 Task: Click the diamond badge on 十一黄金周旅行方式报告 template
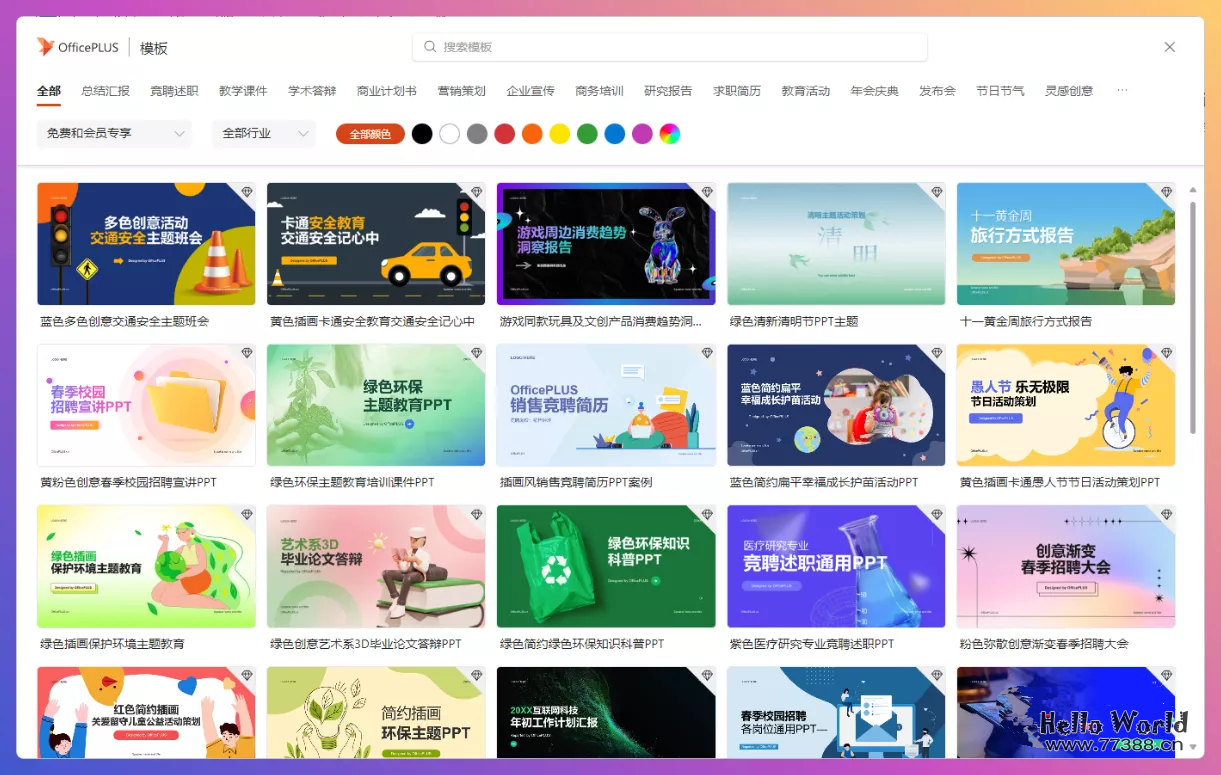(1166, 191)
